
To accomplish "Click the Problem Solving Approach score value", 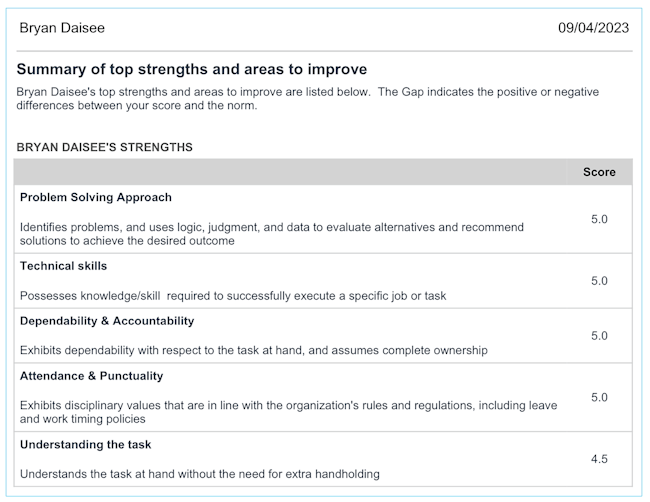I will point(599,219).
